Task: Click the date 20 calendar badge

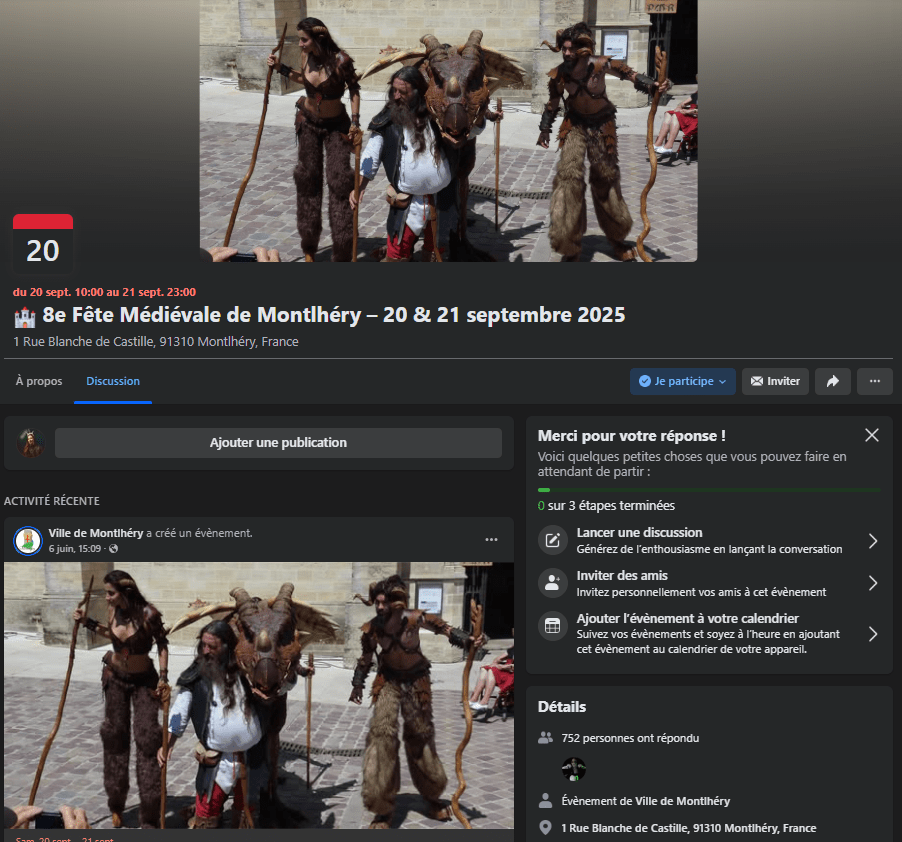Action: [x=43, y=244]
